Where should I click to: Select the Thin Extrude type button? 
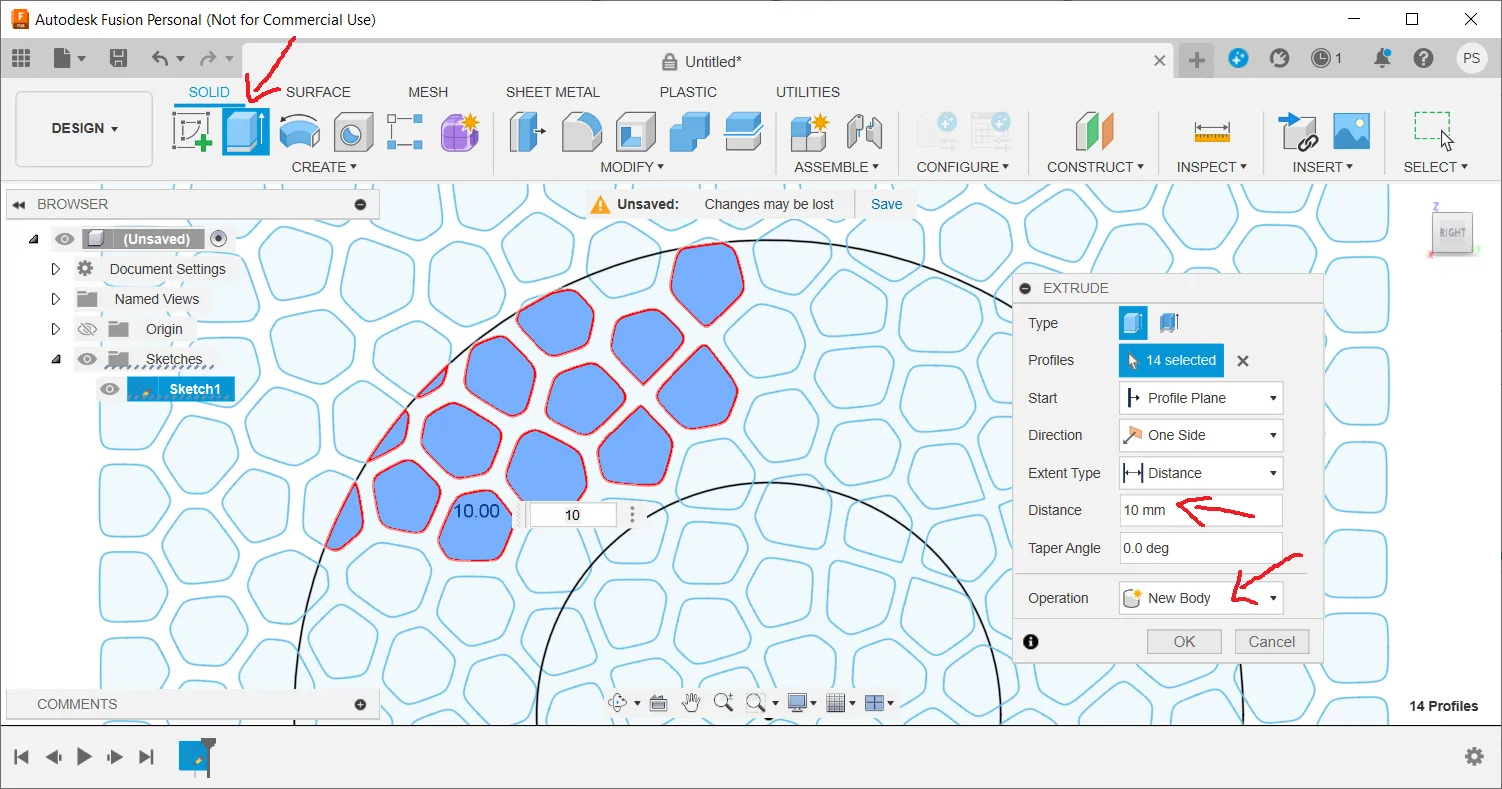coord(1168,323)
